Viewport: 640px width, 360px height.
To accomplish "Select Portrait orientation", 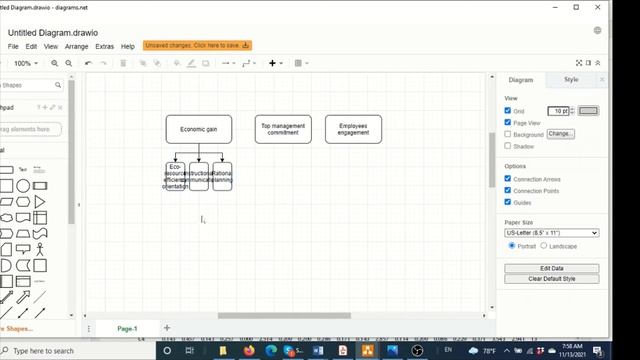I will coord(511,245).
